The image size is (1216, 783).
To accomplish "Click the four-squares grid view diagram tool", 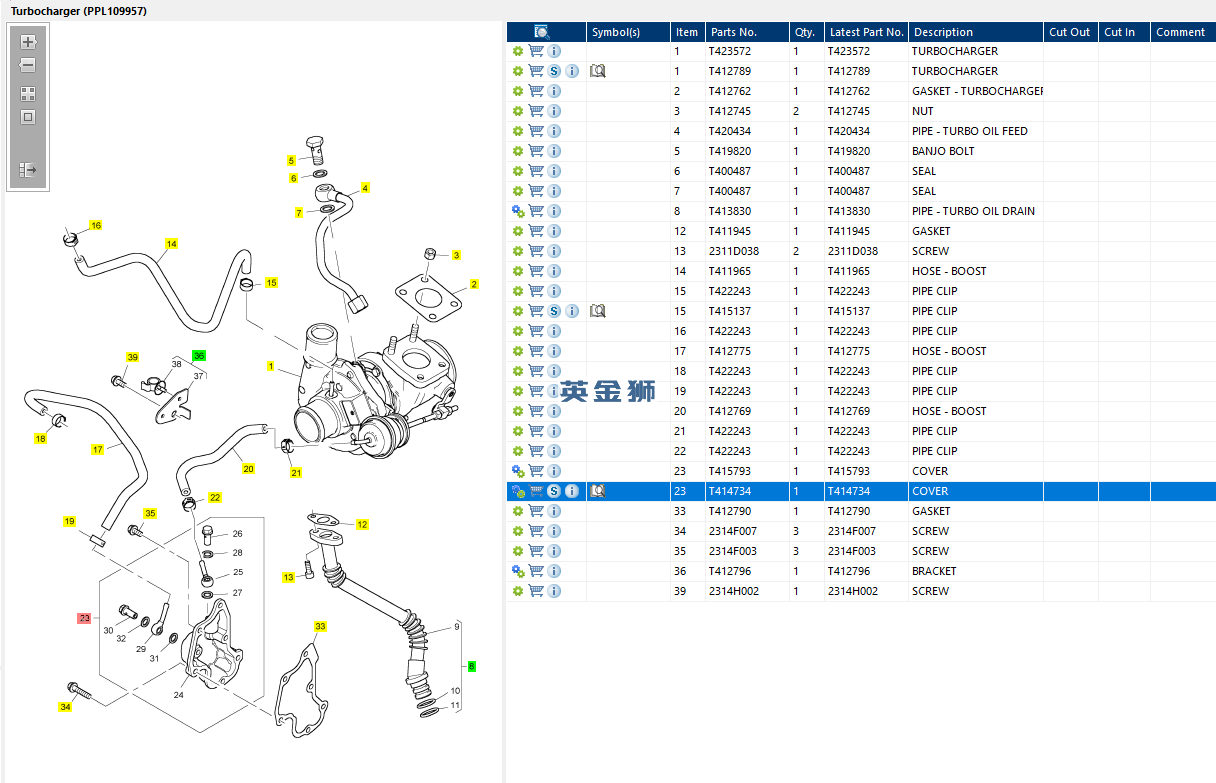I will (28, 94).
